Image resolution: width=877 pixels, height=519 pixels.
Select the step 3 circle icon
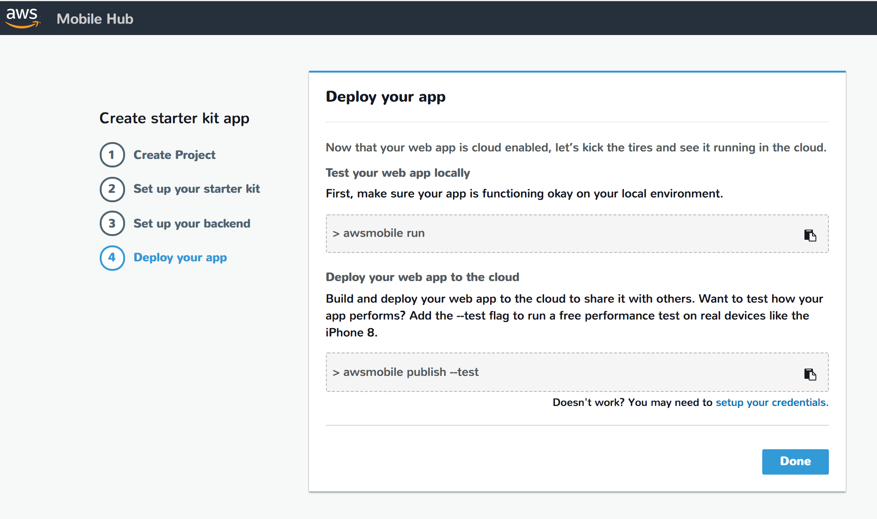(x=112, y=224)
